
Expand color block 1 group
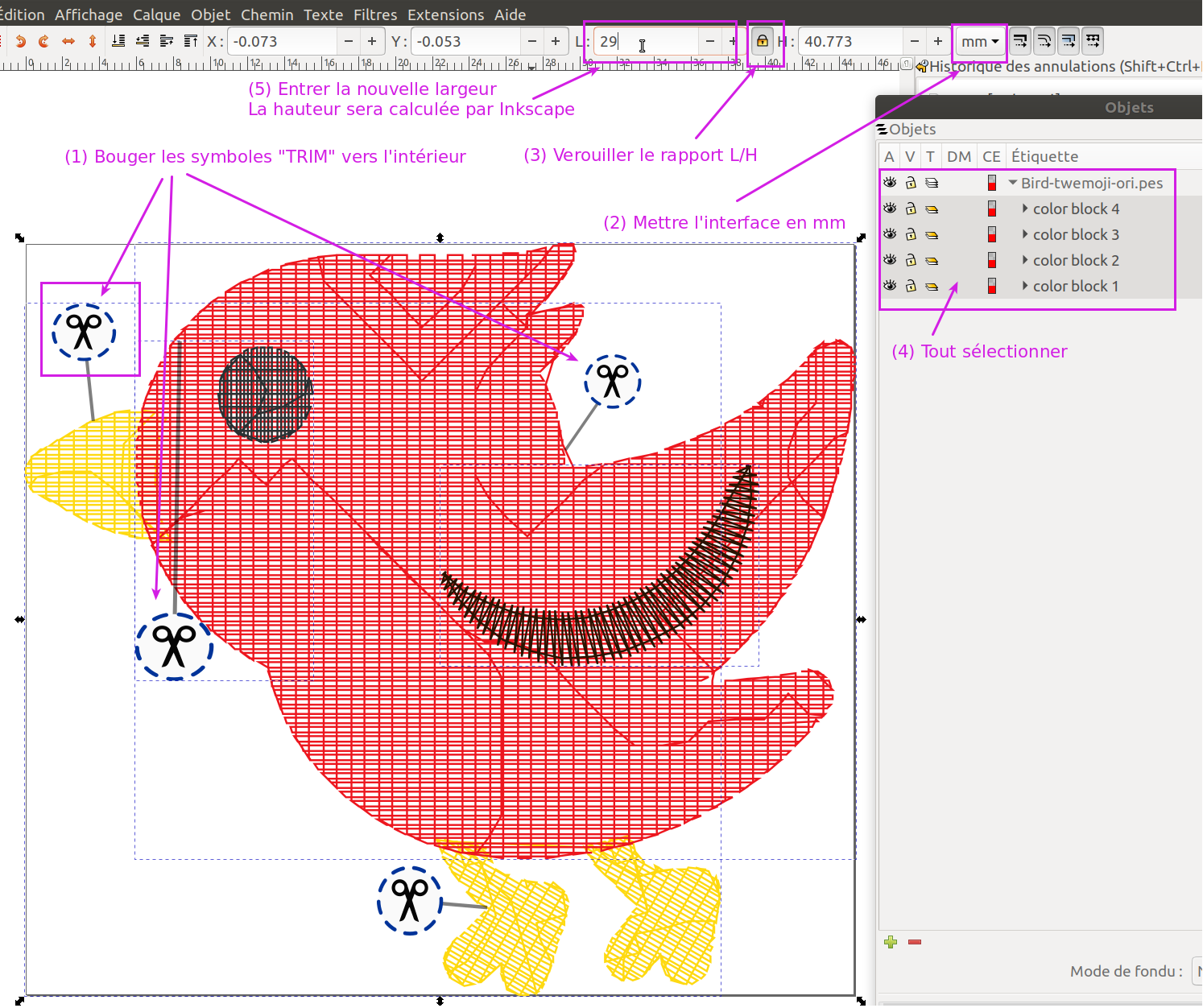1025,286
